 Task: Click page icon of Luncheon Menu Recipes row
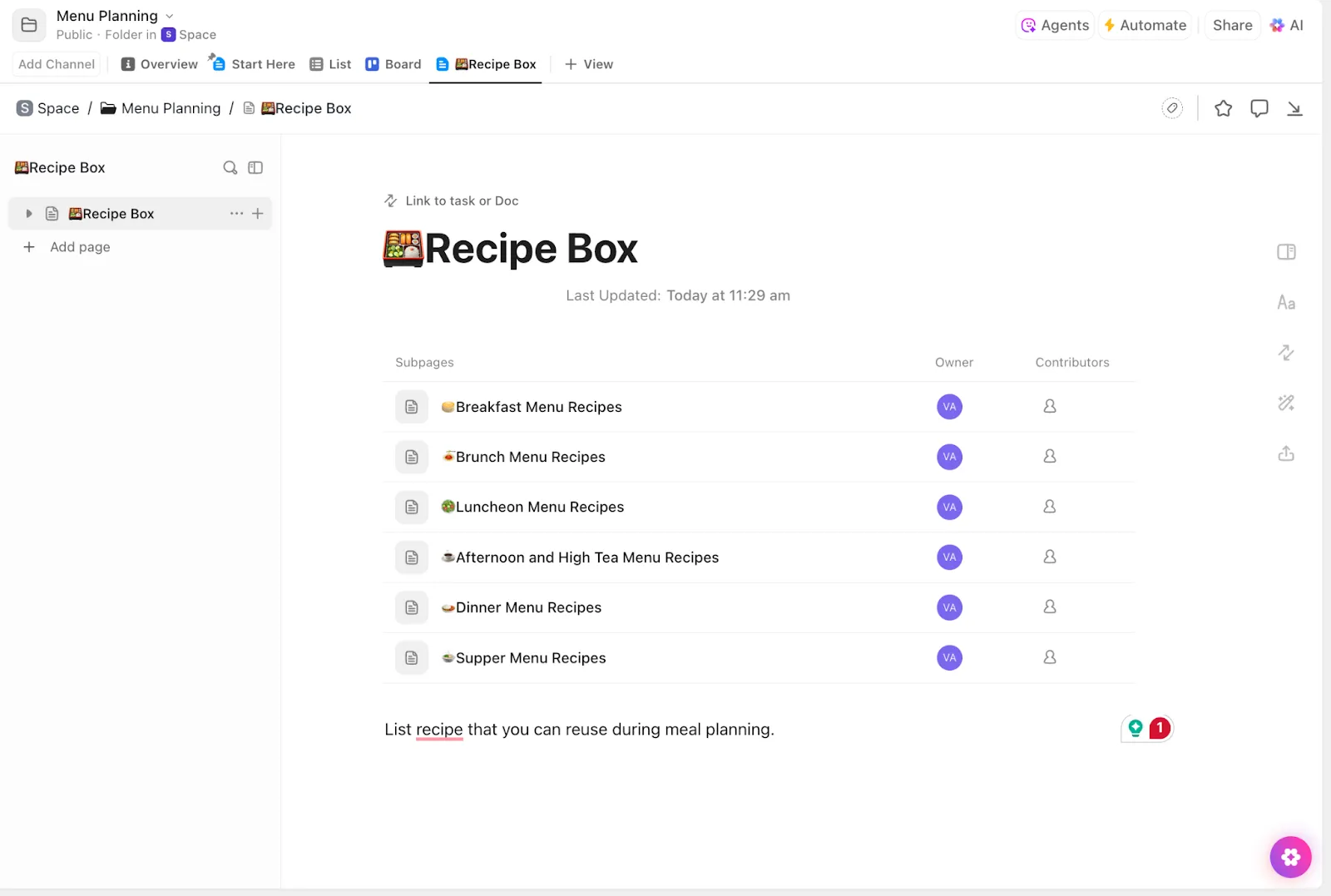tap(412, 507)
